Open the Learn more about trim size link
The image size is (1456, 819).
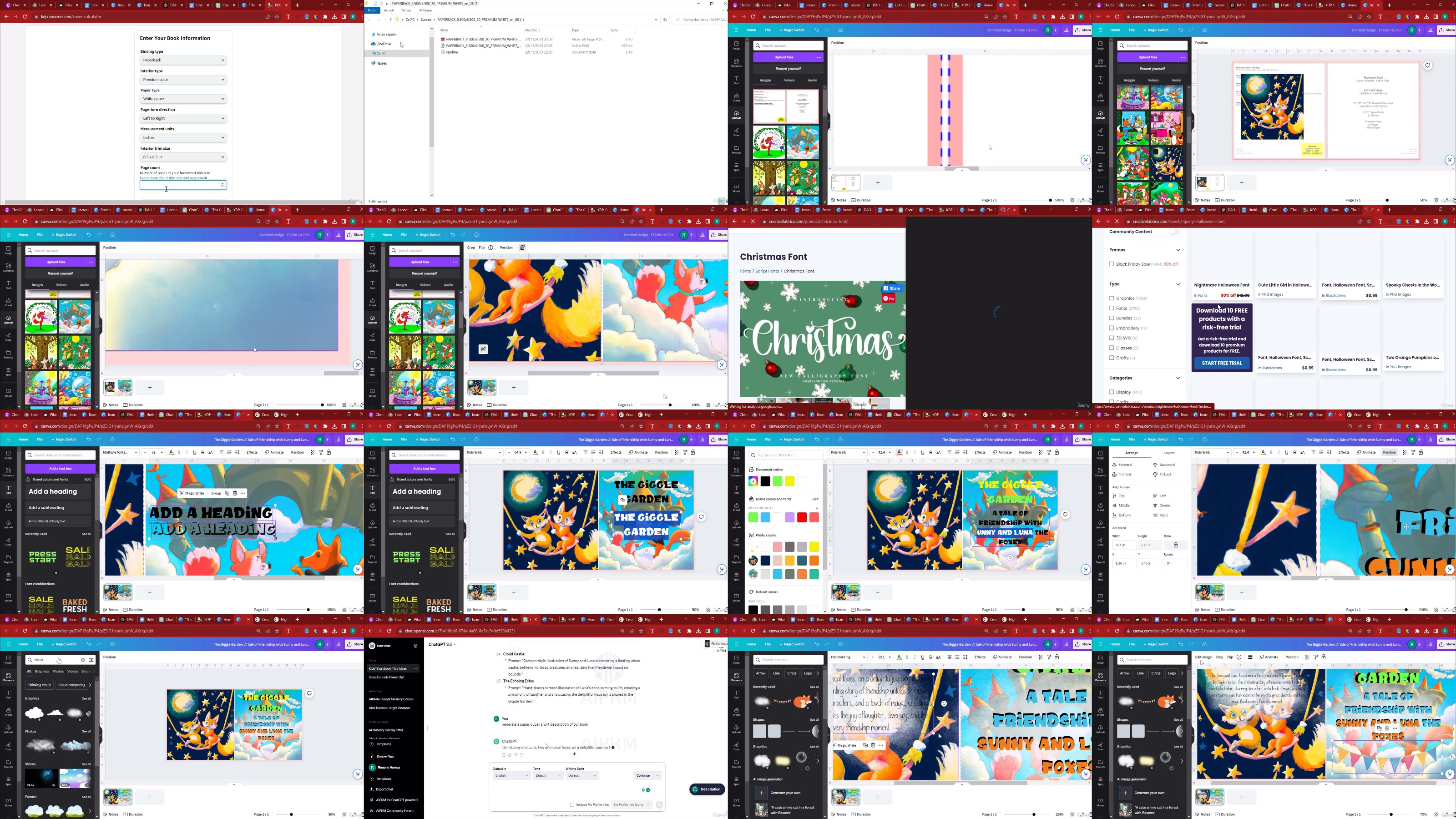[x=173, y=178]
